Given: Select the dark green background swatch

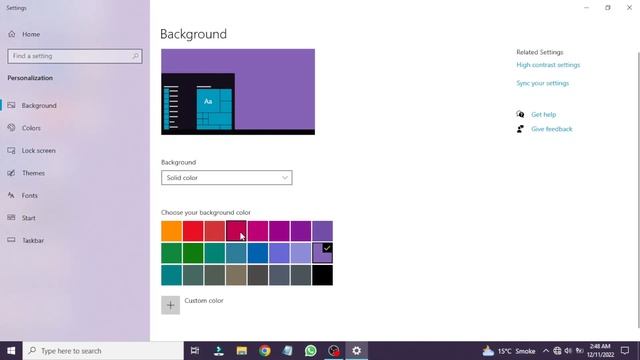Looking at the screenshot, I should (x=193, y=253).
